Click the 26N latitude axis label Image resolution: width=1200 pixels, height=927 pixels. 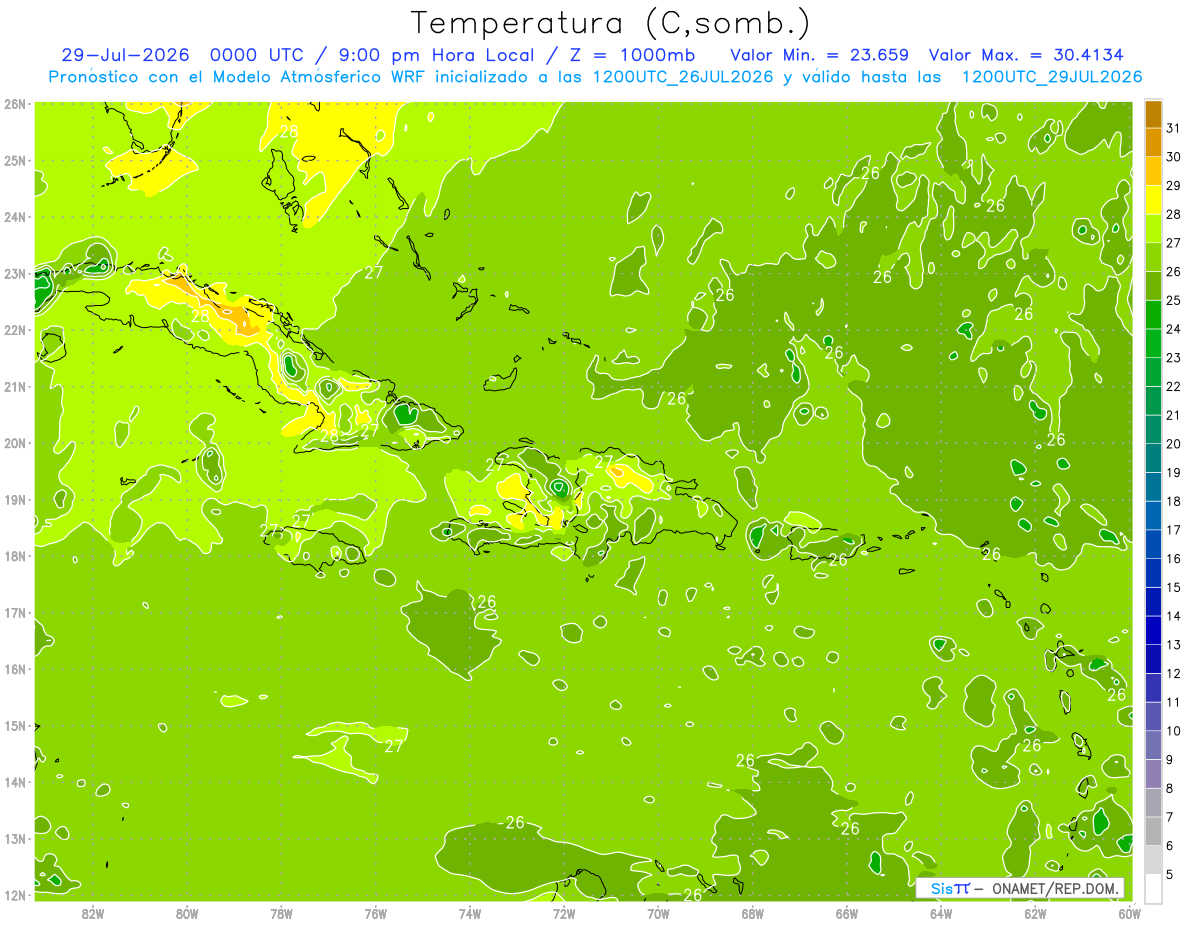coord(15,103)
